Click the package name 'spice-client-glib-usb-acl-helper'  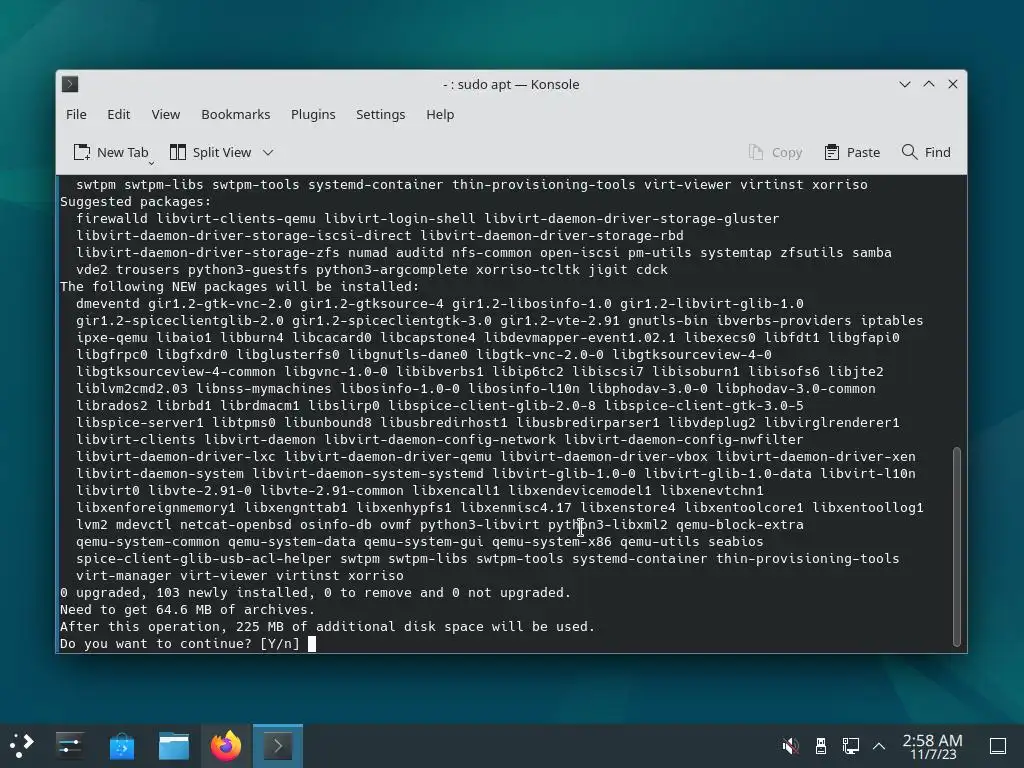tap(204, 558)
